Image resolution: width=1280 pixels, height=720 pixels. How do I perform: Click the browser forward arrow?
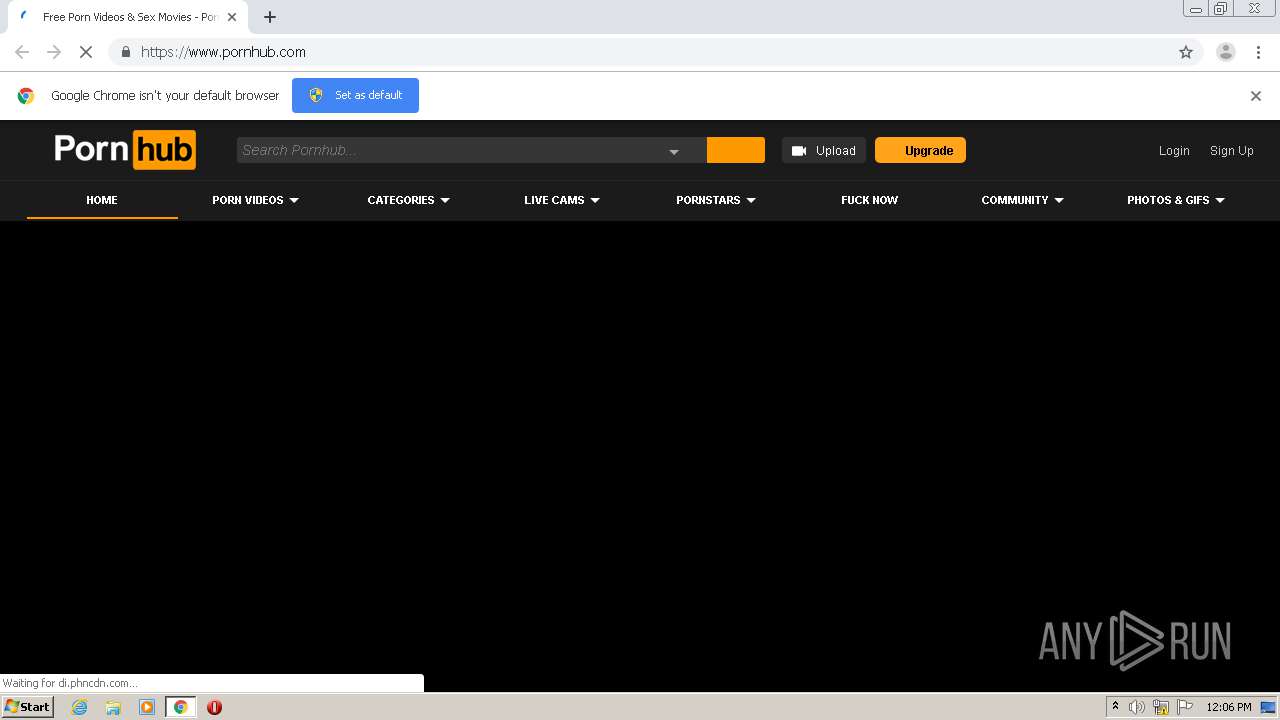click(x=54, y=52)
